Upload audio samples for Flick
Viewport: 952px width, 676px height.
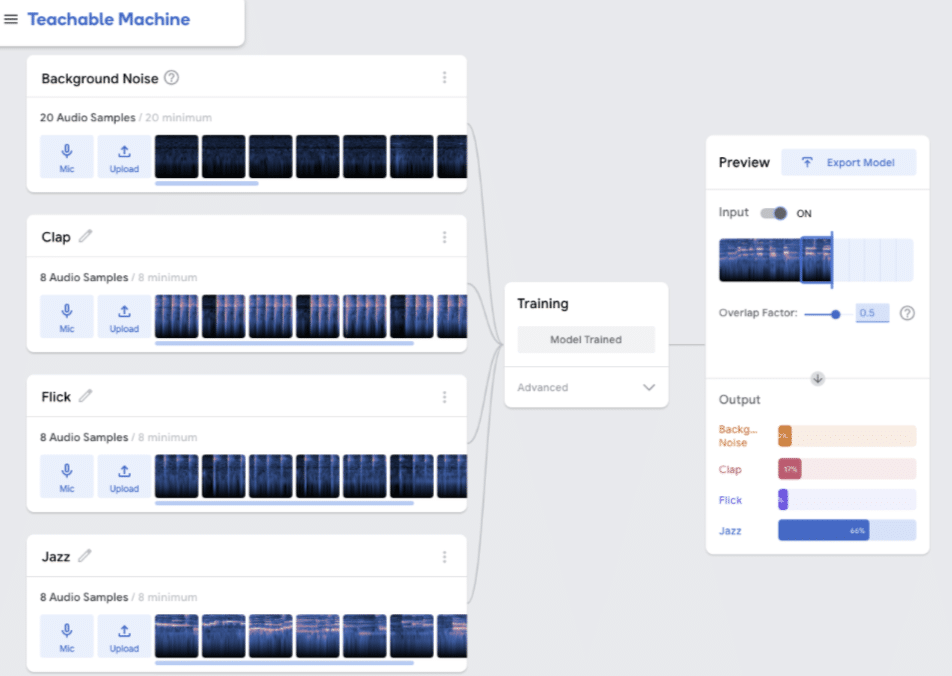124,476
